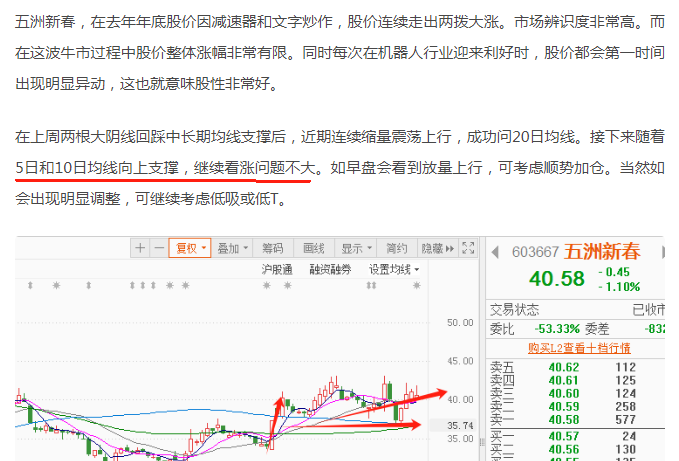The image size is (679, 461).
Task: Click the 融资融券 label
Action: pyautogui.click(x=330, y=270)
